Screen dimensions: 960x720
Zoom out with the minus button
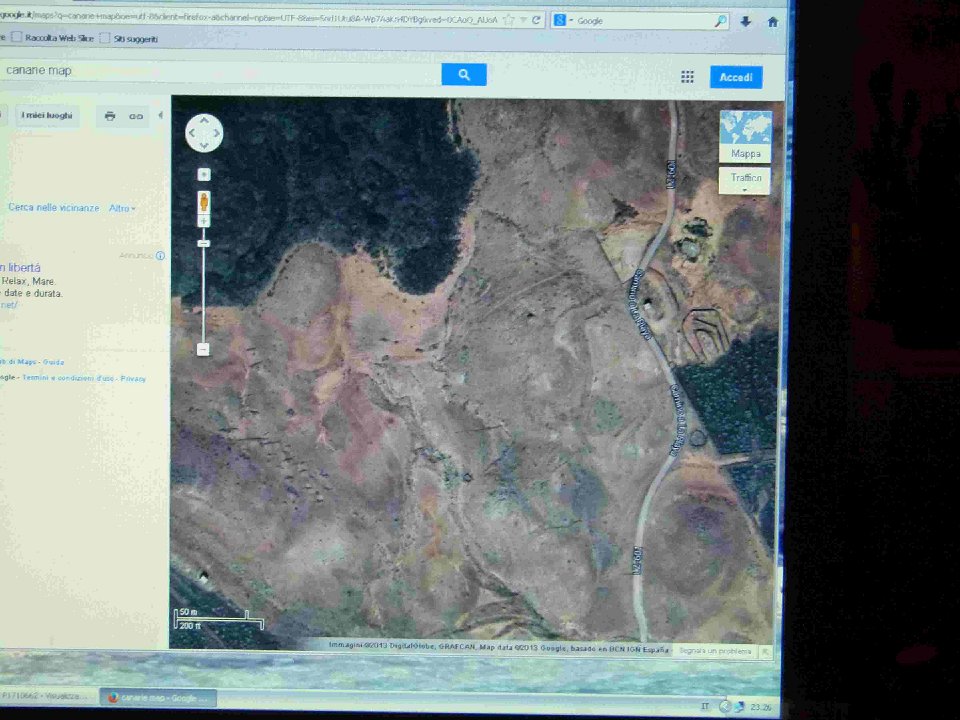[203, 349]
